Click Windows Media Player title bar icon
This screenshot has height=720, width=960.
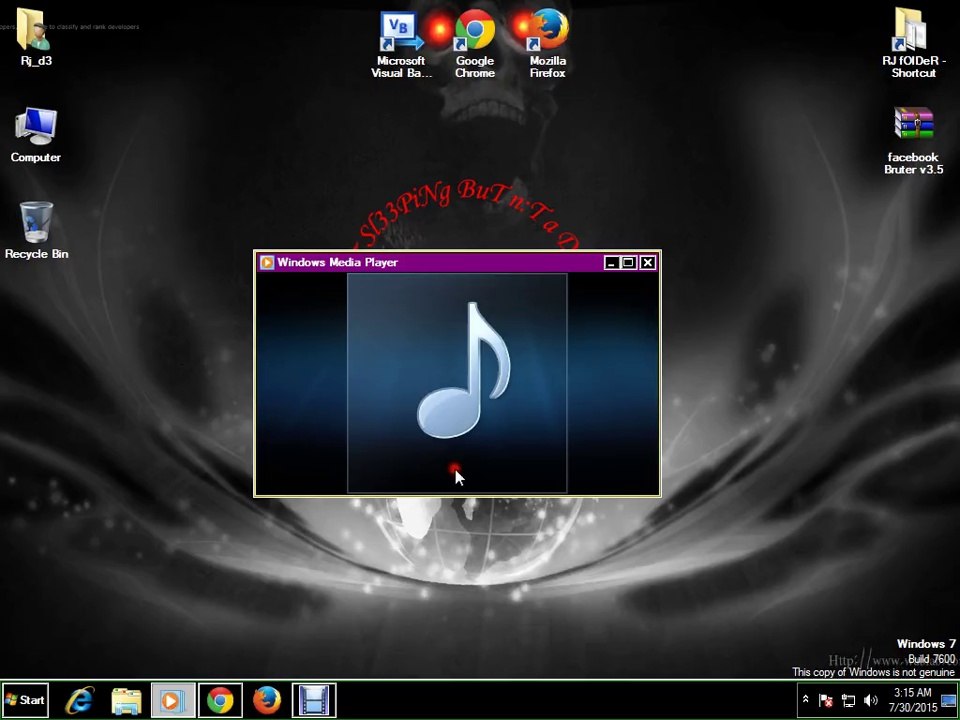click(x=266, y=263)
